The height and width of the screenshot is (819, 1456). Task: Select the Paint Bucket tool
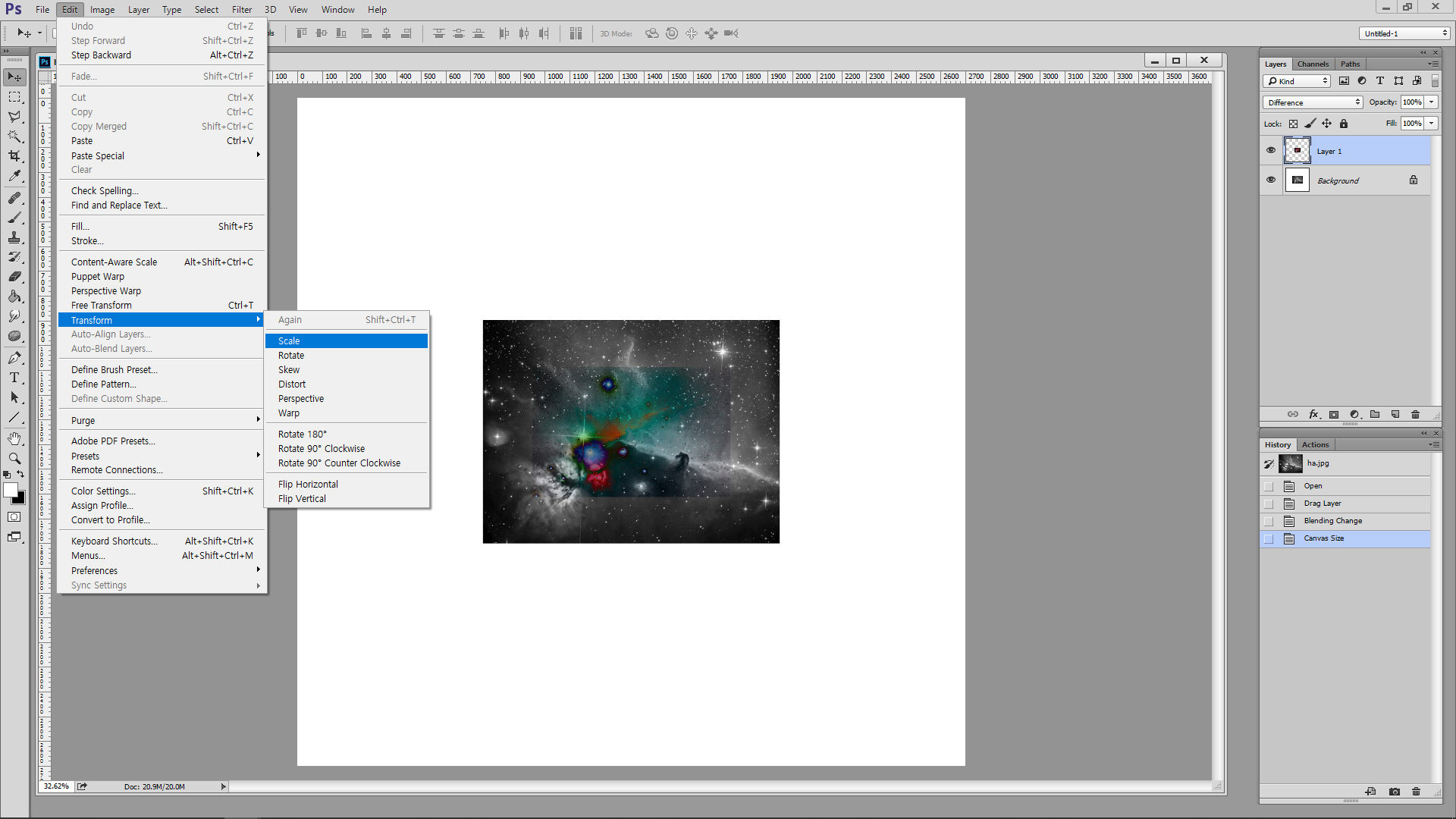click(x=14, y=297)
